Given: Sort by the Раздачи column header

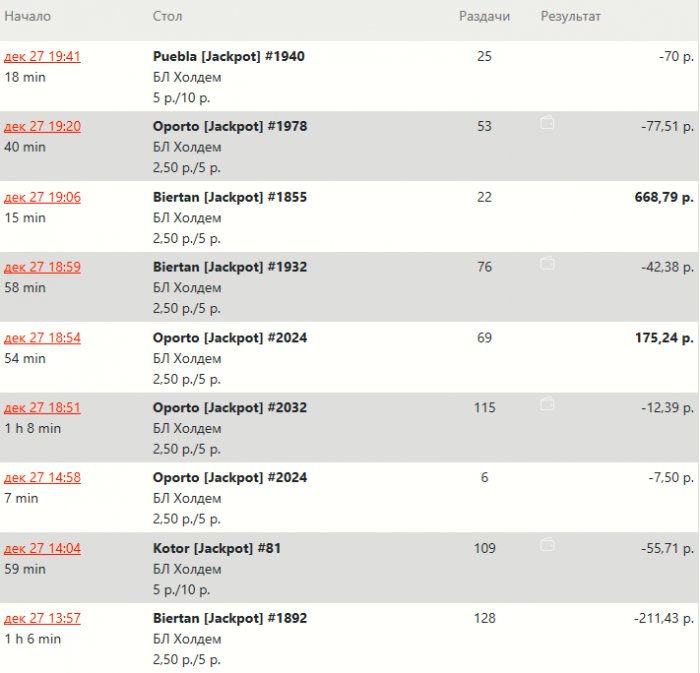Looking at the screenshot, I should click(x=484, y=17).
